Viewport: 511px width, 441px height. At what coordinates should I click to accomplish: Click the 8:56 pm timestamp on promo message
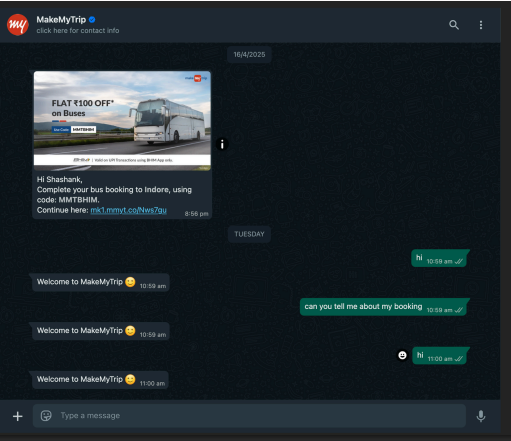197,214
